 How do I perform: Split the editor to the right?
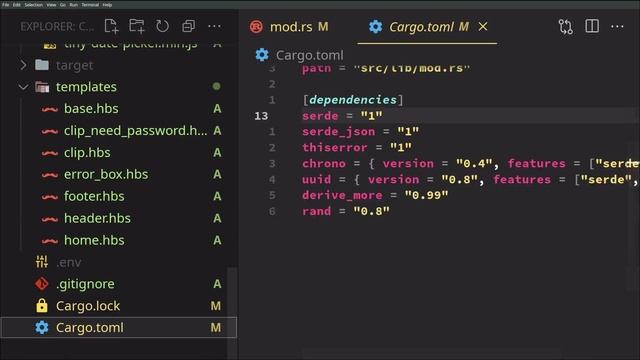pos(592,27)
